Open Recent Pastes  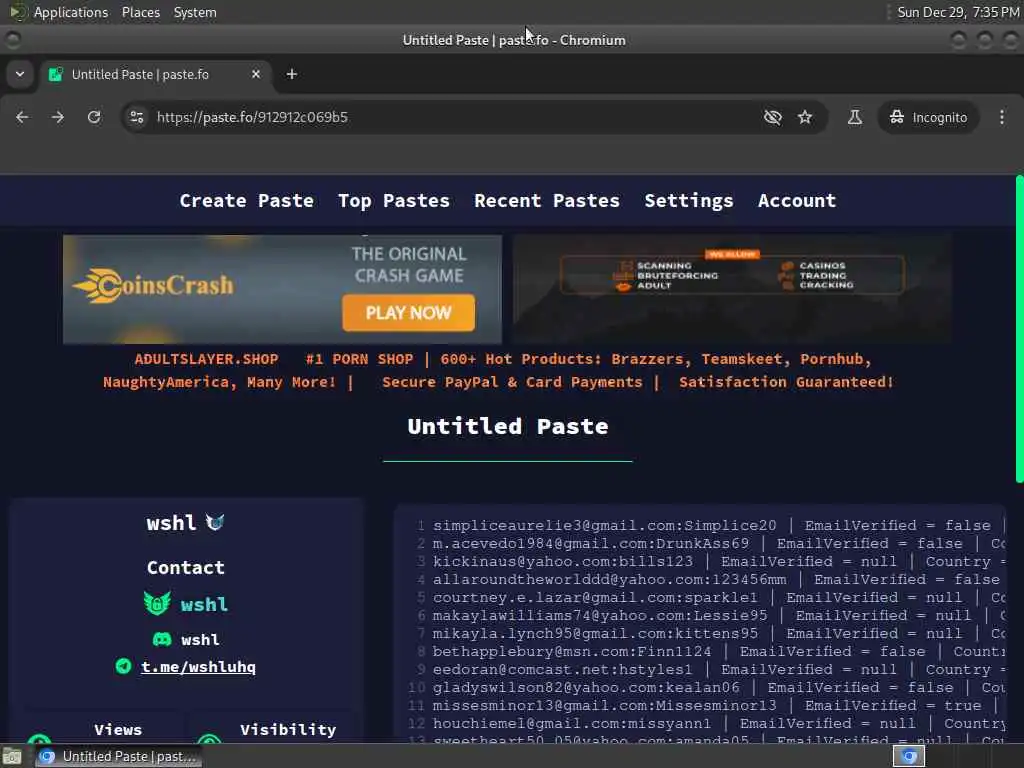[547, 200]
